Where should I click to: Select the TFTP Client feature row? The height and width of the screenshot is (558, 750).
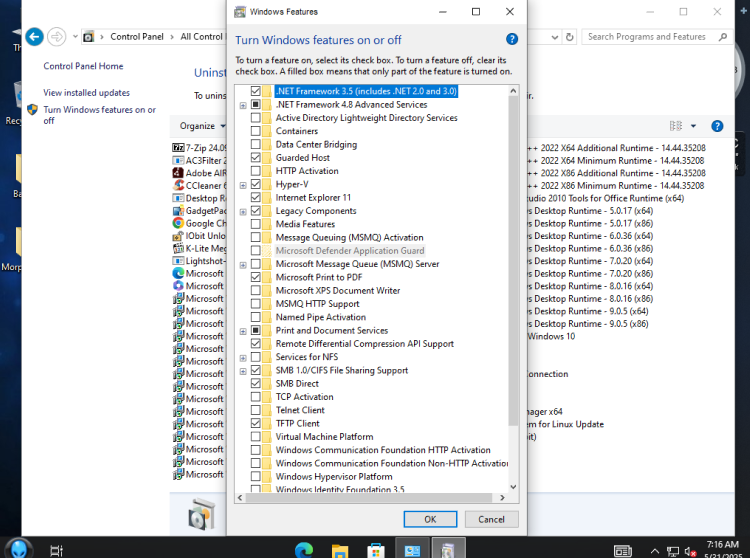298,423
